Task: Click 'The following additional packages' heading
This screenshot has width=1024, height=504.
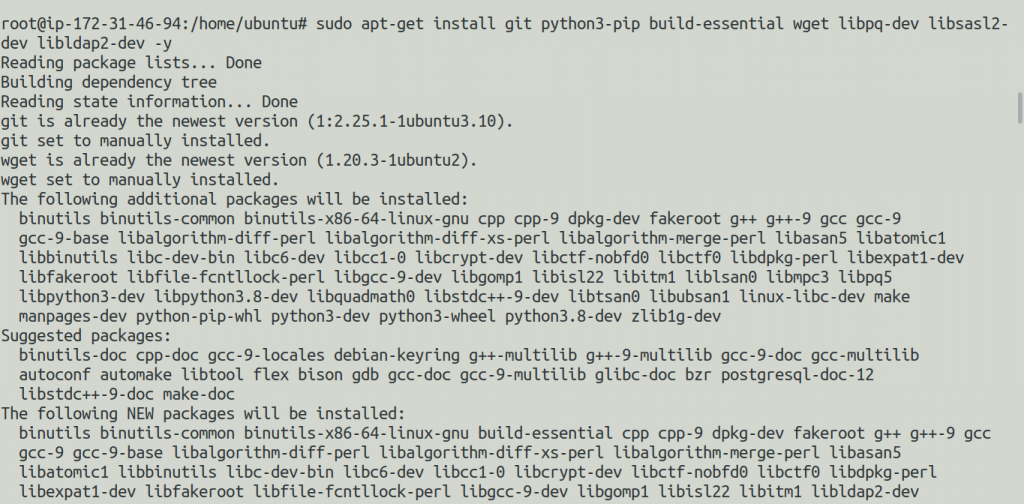Action: click(x=153, y=199)
